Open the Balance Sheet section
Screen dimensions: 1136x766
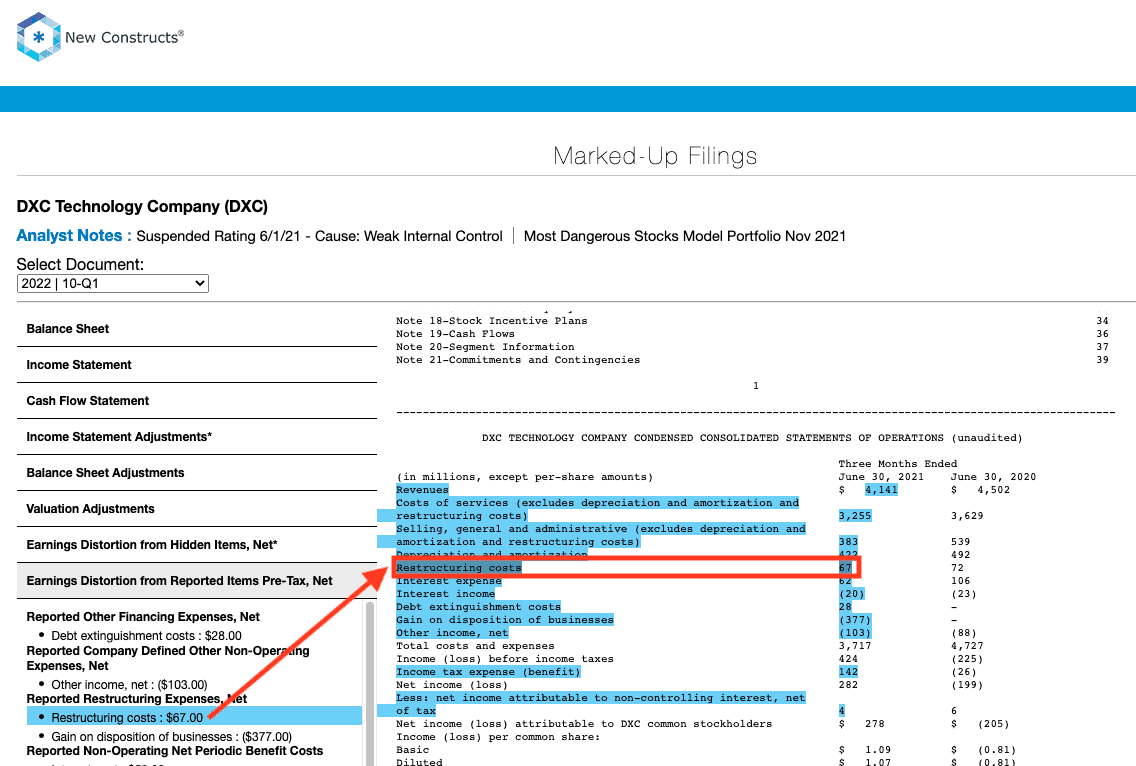(x=196, y=329)
